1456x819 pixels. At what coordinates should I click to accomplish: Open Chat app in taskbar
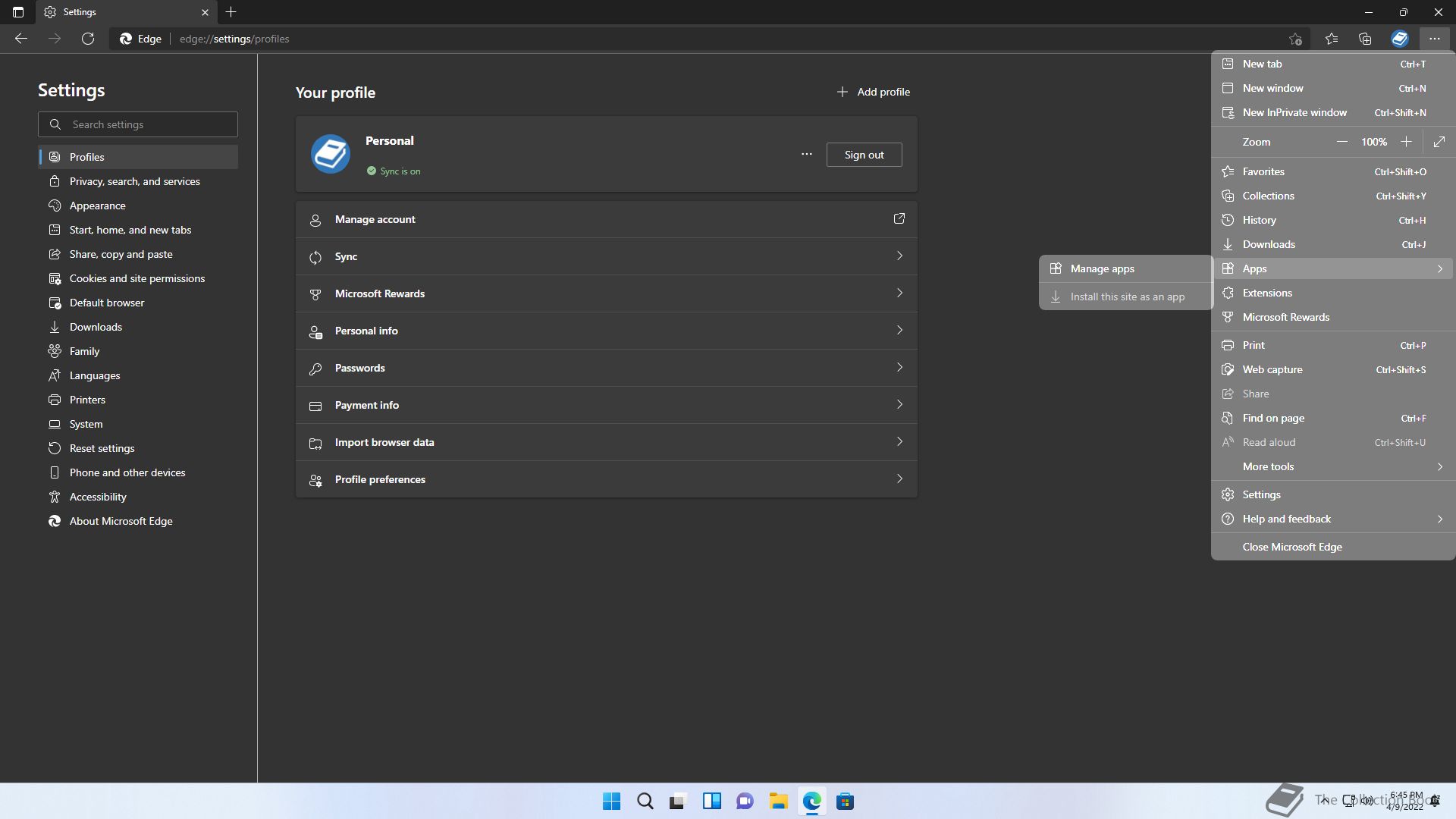(x=745, y=802)
